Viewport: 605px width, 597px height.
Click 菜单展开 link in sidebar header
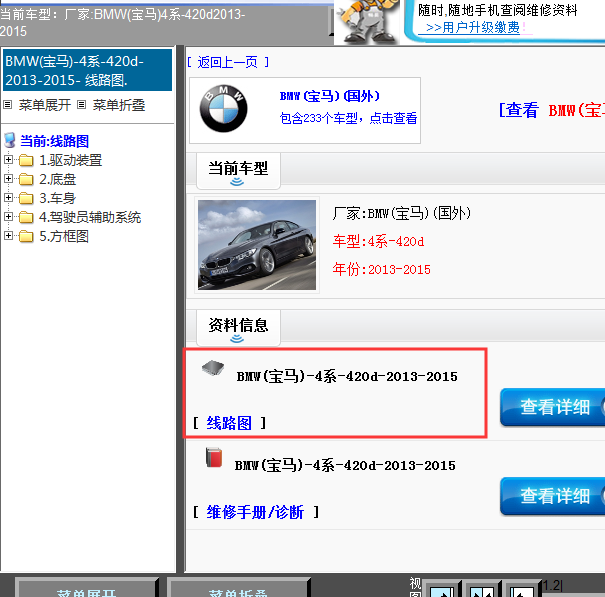[x=45, y=105]
